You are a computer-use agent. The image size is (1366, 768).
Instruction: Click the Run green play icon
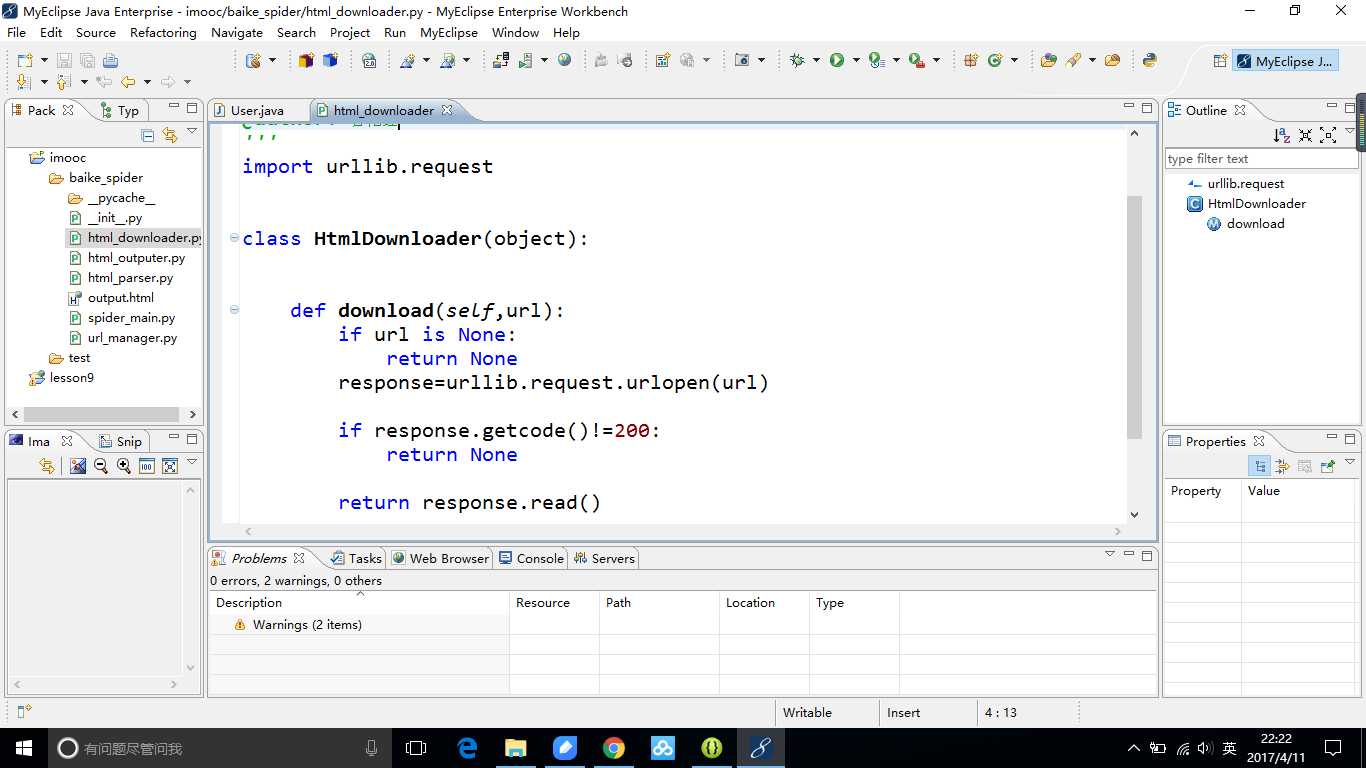836,61
